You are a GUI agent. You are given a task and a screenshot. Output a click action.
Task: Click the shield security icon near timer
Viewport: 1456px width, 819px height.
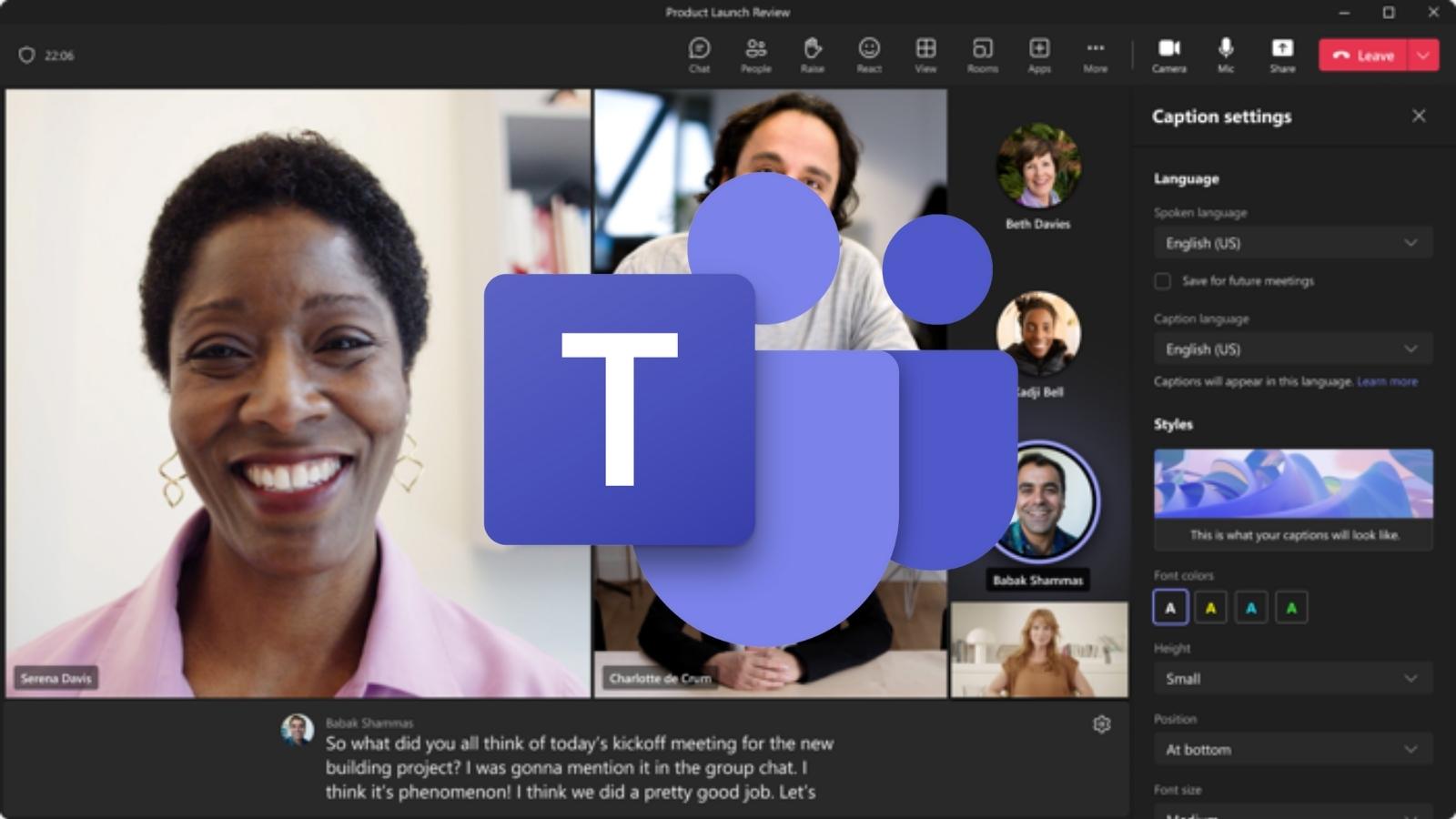click(x=26, y=56)
